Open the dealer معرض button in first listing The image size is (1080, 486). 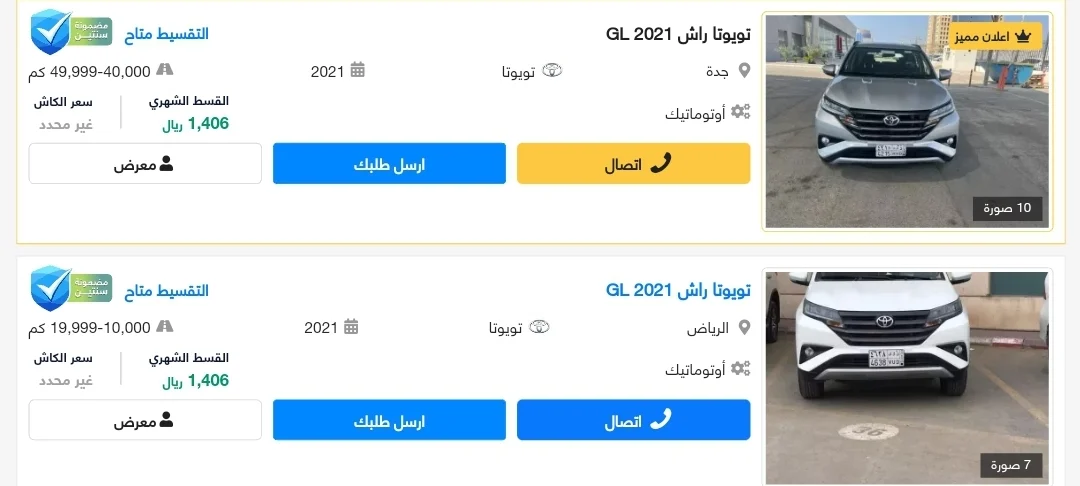click(145, 164)
